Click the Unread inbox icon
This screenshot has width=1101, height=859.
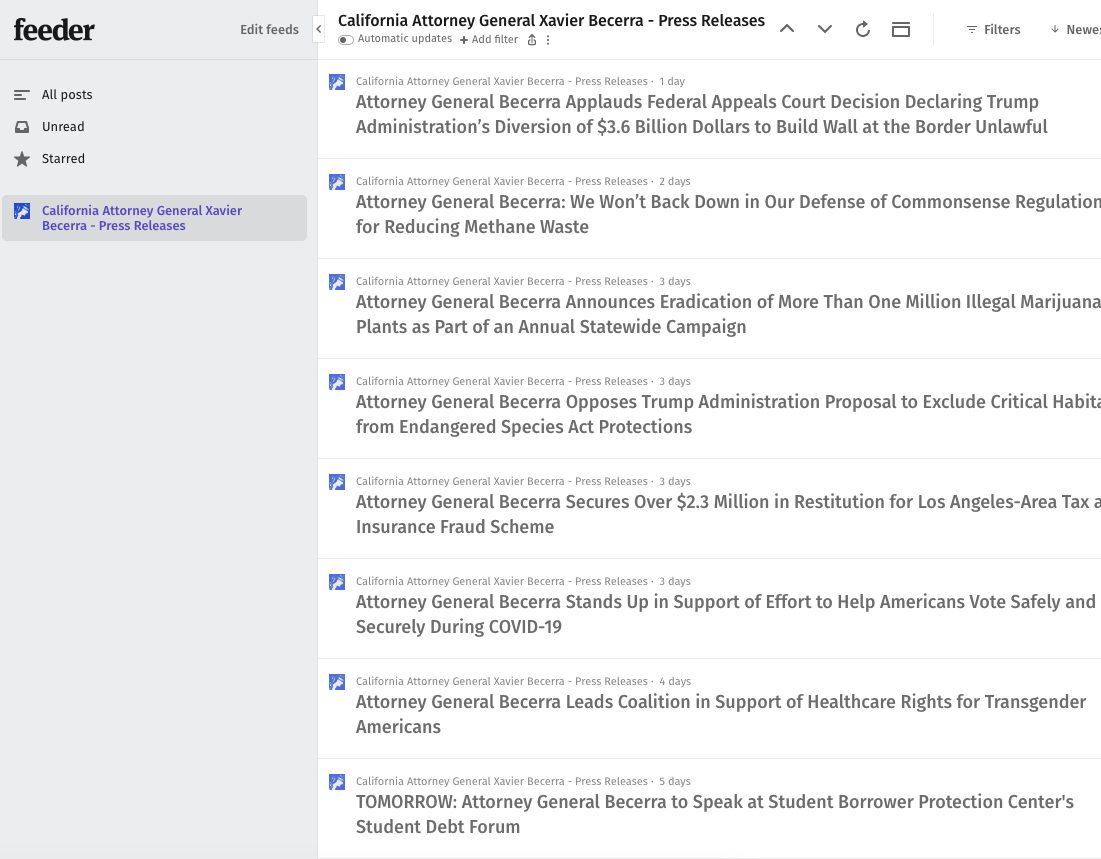(x=22, y=126)
